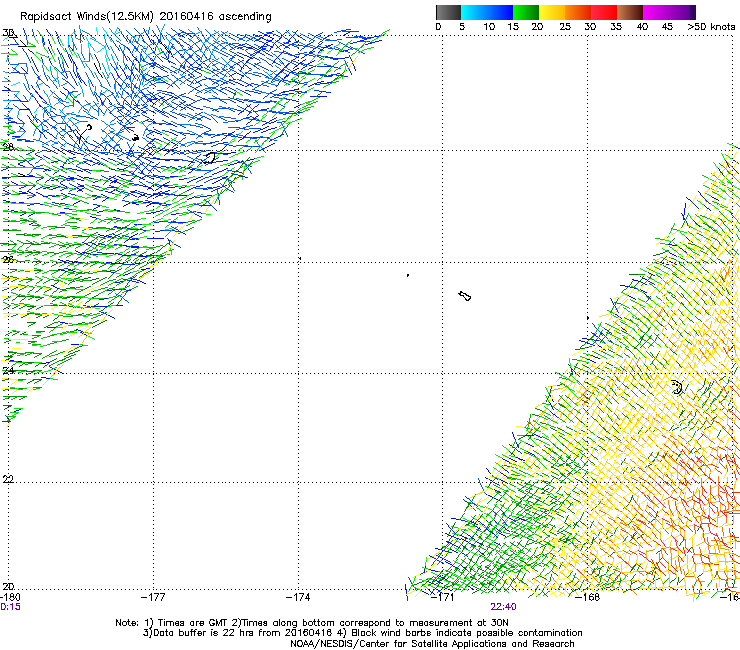Click the latitude label '24' on left axis

coord(8,371)
